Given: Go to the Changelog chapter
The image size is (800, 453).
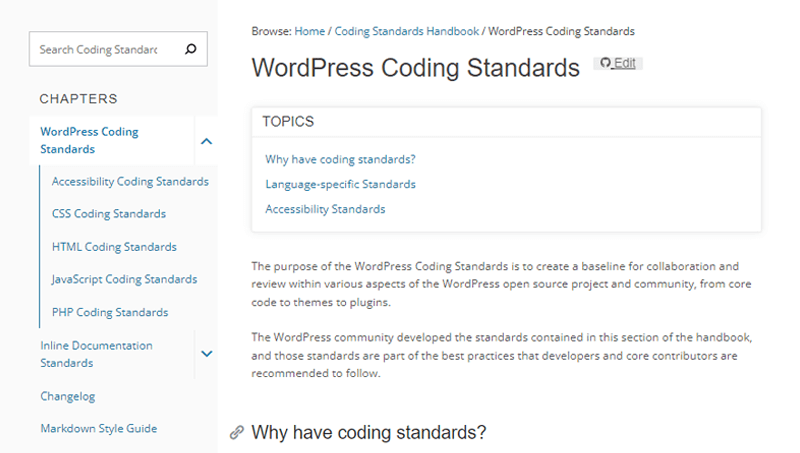Looking at the screenshot, I should coord(68,396).
